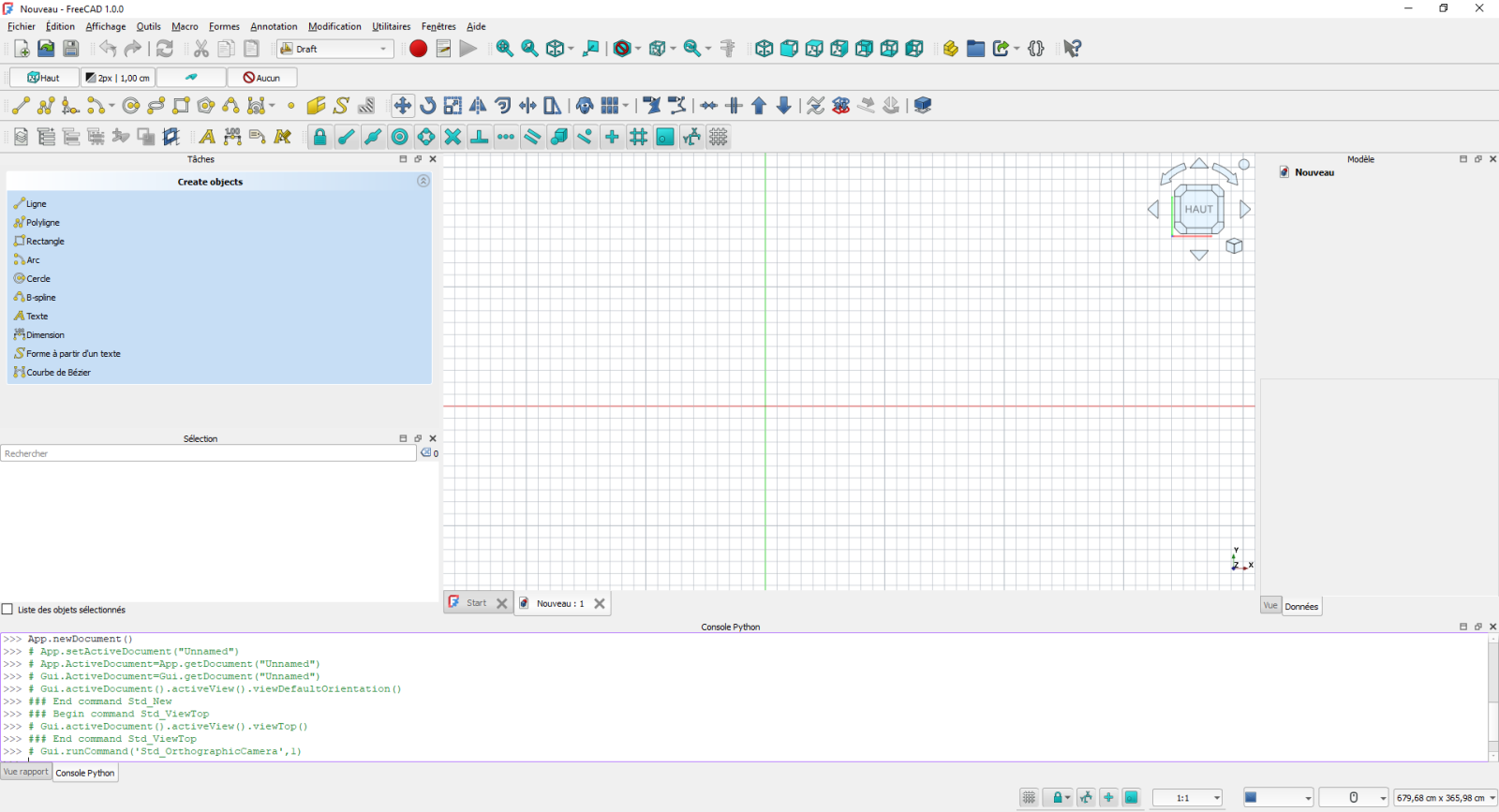Pick the Rectangle tool icon in toolbar

pos(181,106)
